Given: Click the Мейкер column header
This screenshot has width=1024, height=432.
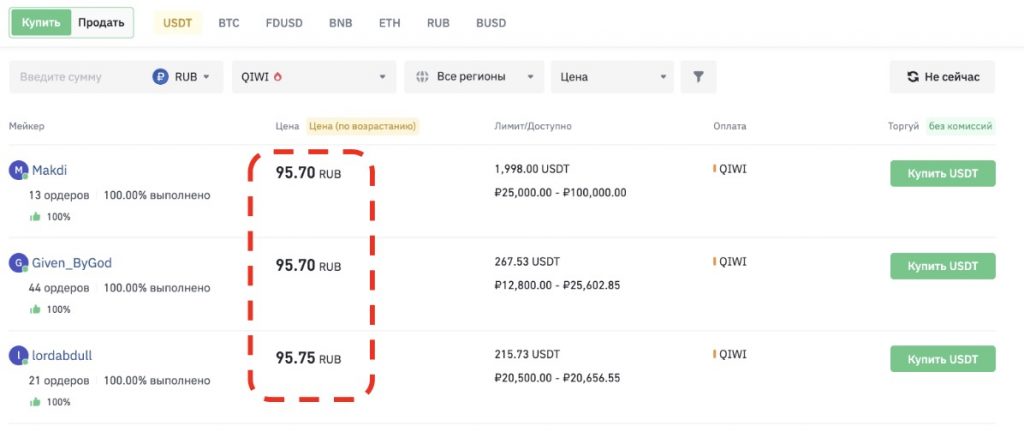Looking at the screenshot, I should click(x=27, y=126).
